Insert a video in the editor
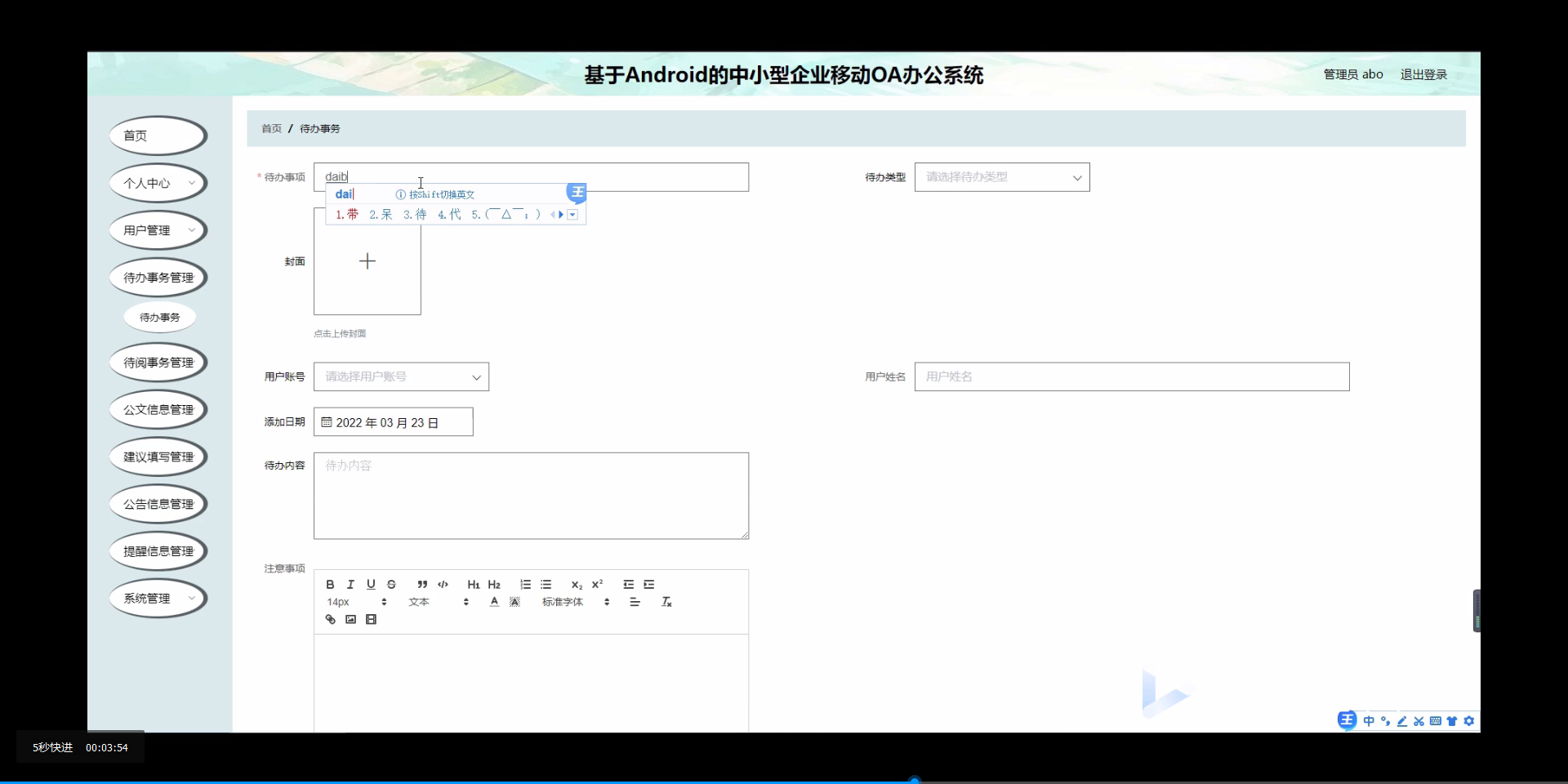 click(x=372, y=619)
